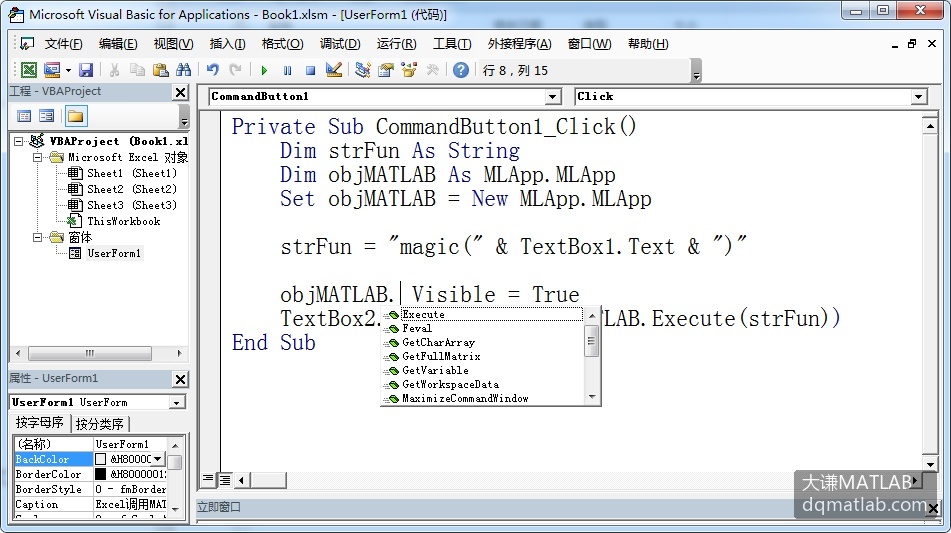Toggle Design Mode icon

coord(334,70)
